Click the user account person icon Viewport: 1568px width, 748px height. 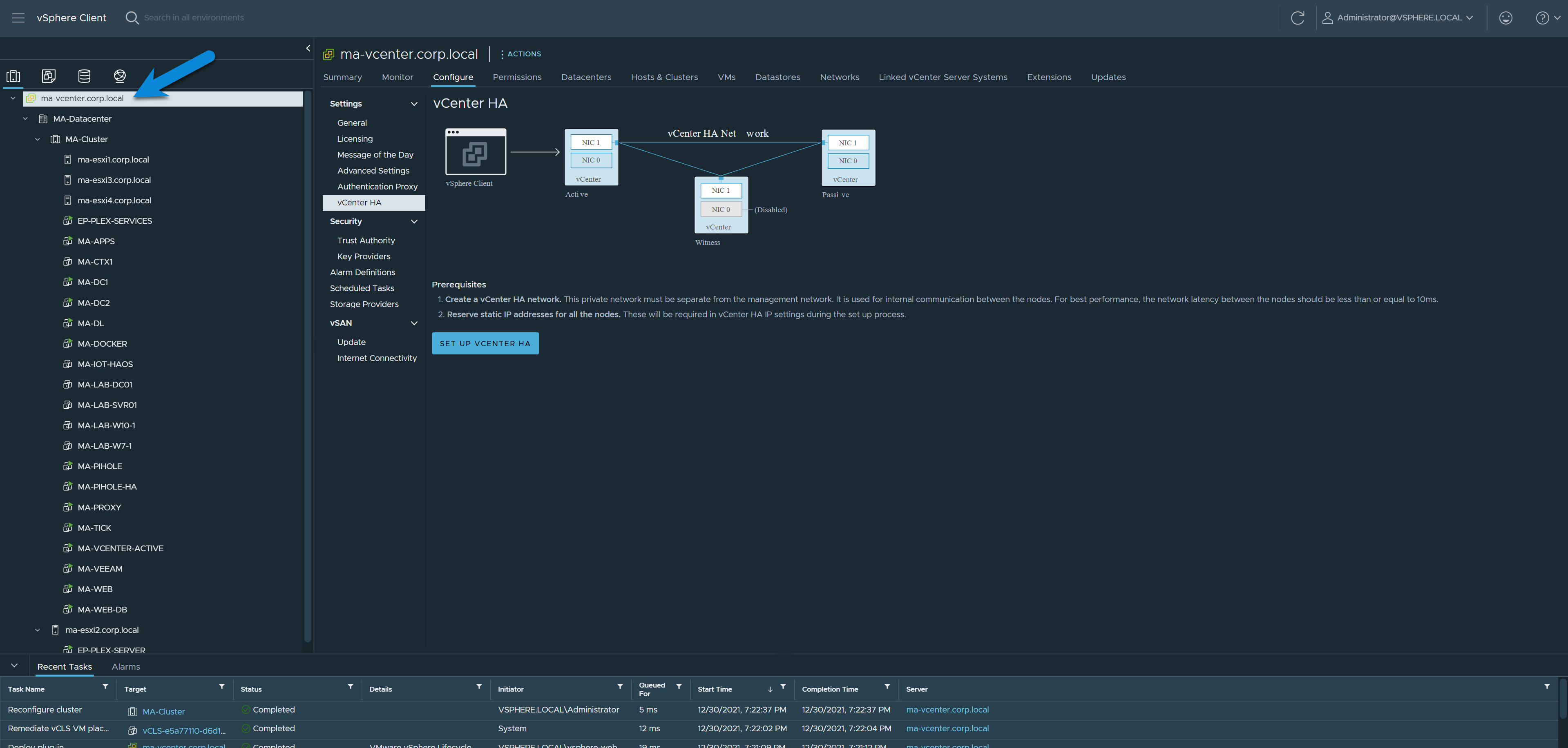tap(1327, 18)
